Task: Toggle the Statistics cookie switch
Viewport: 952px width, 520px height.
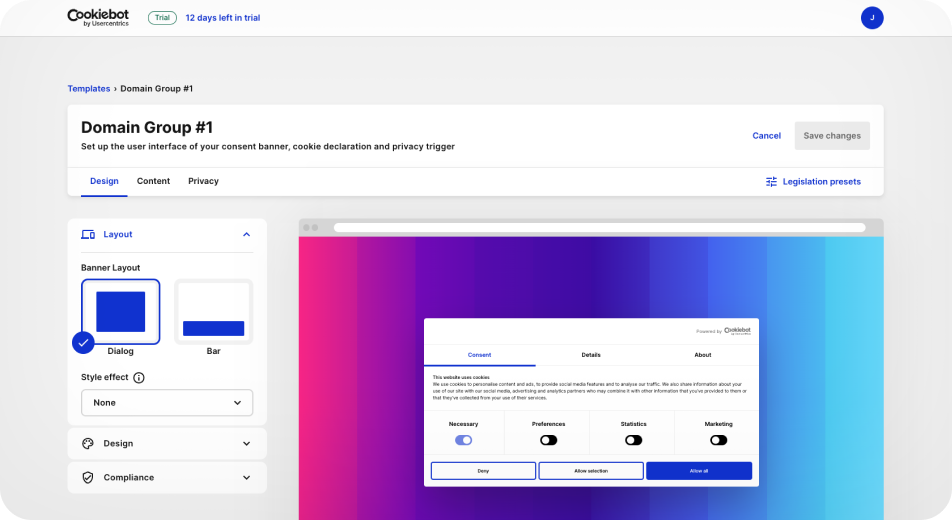Action: [x=633, y=440]
